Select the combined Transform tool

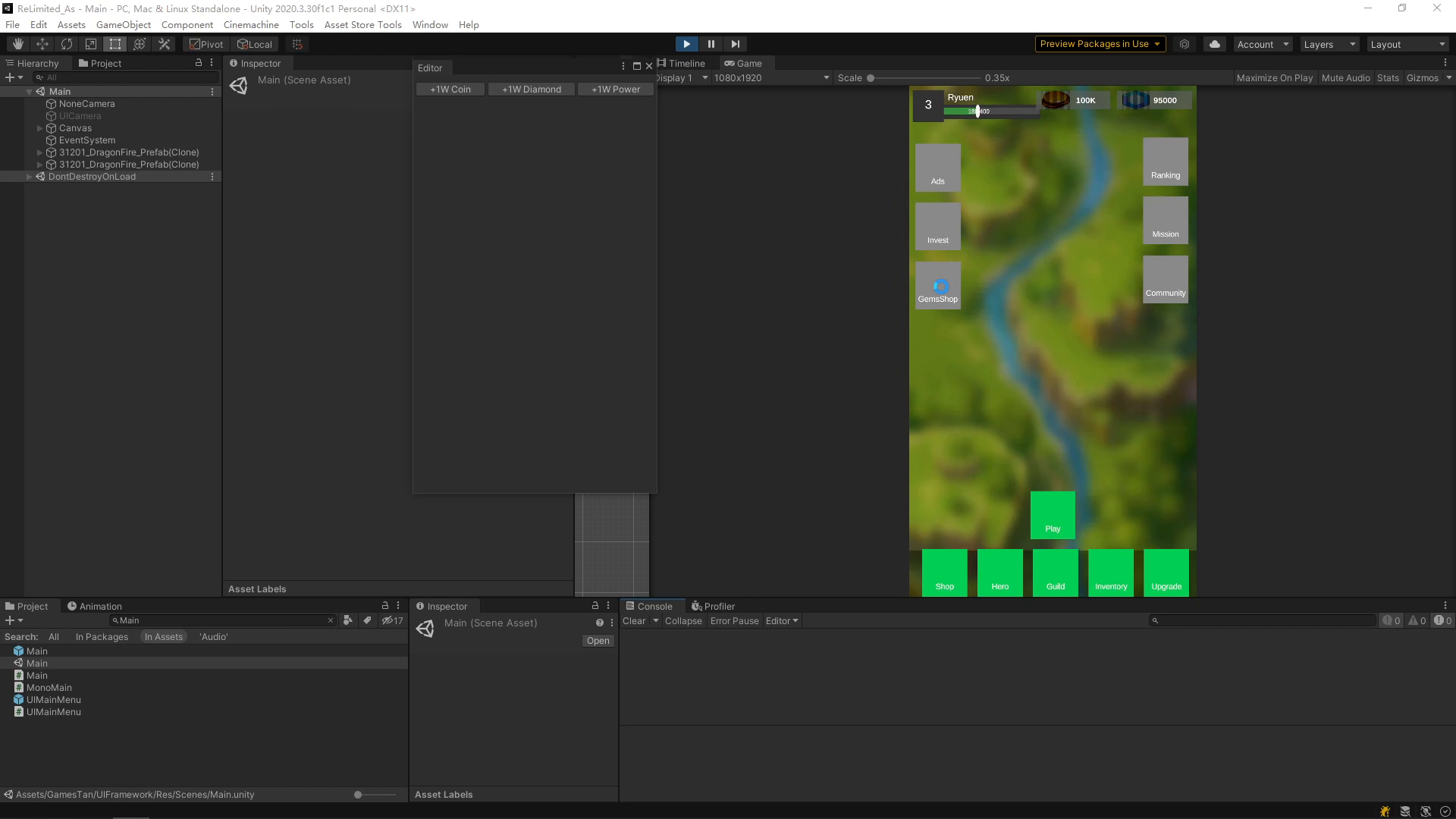(140, 44)
